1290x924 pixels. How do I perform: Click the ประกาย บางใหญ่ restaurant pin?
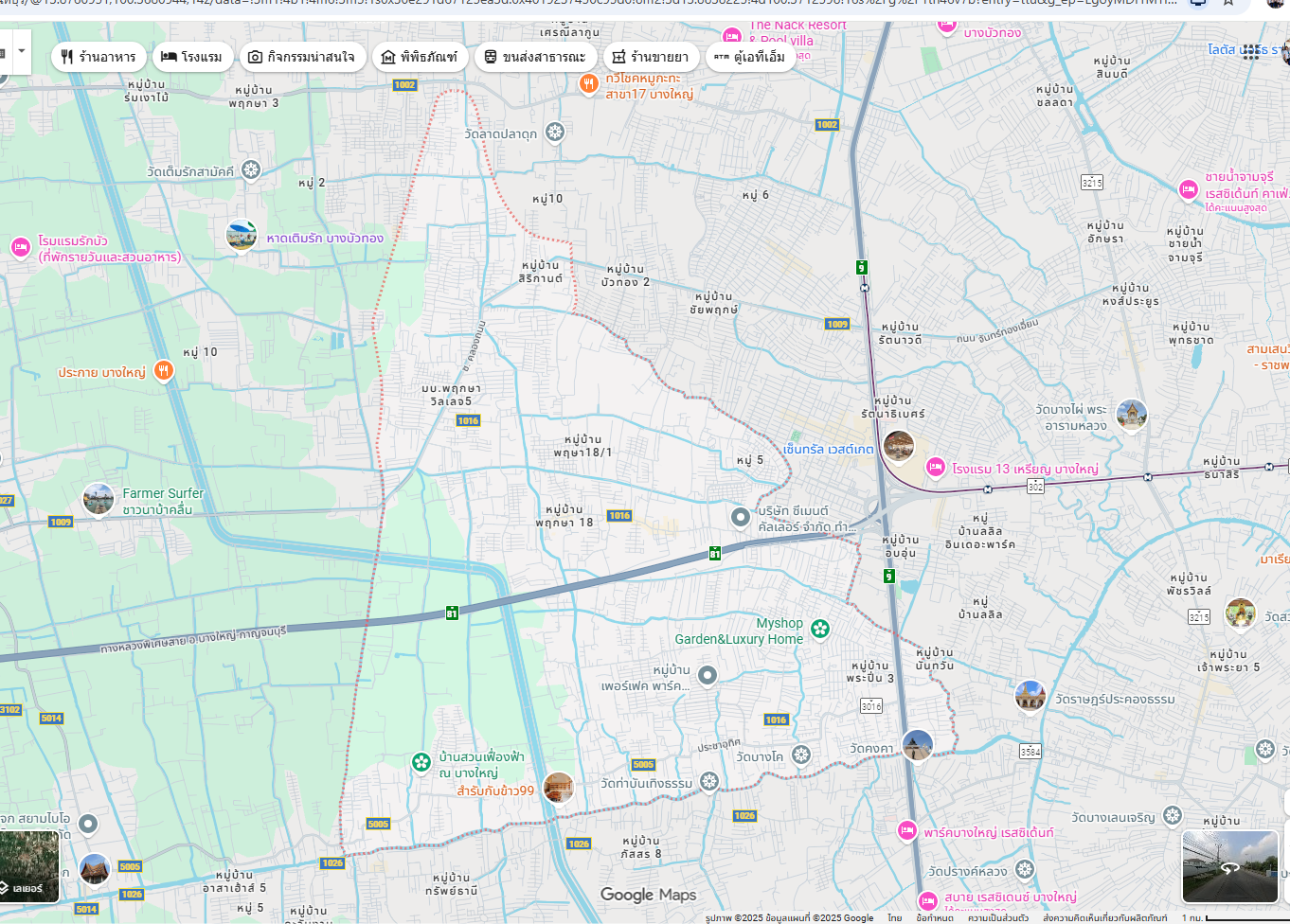[164, 371]
